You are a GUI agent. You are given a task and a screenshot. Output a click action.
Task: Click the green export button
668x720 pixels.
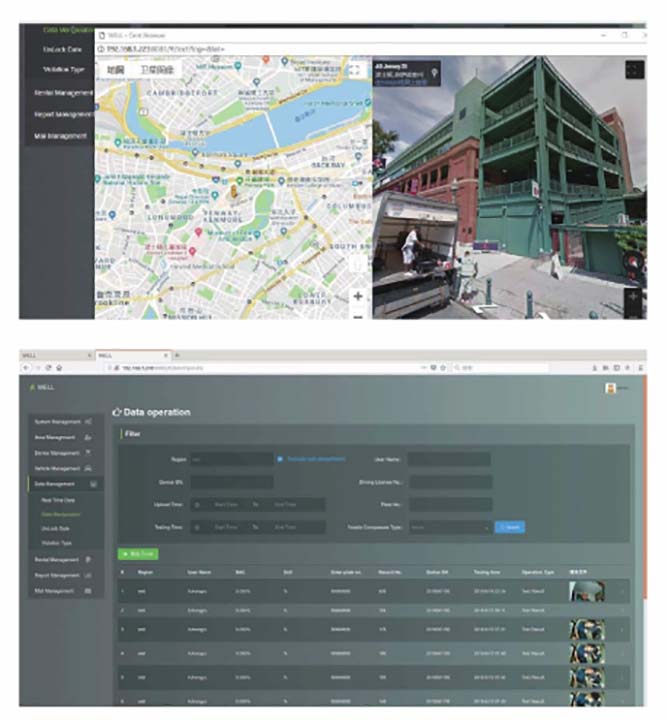pos(138,553)
